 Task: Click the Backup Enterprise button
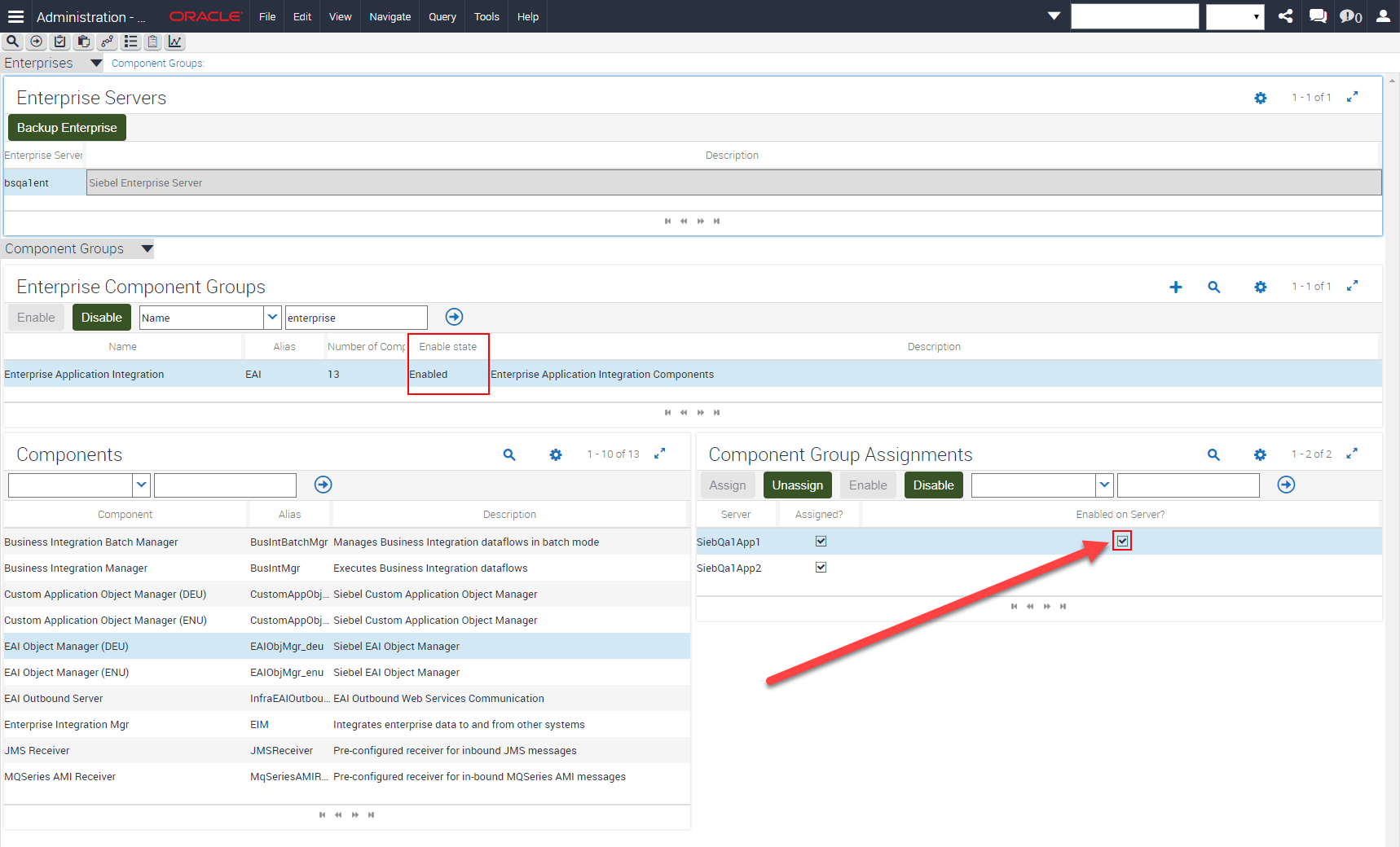[x=67, y=127]
